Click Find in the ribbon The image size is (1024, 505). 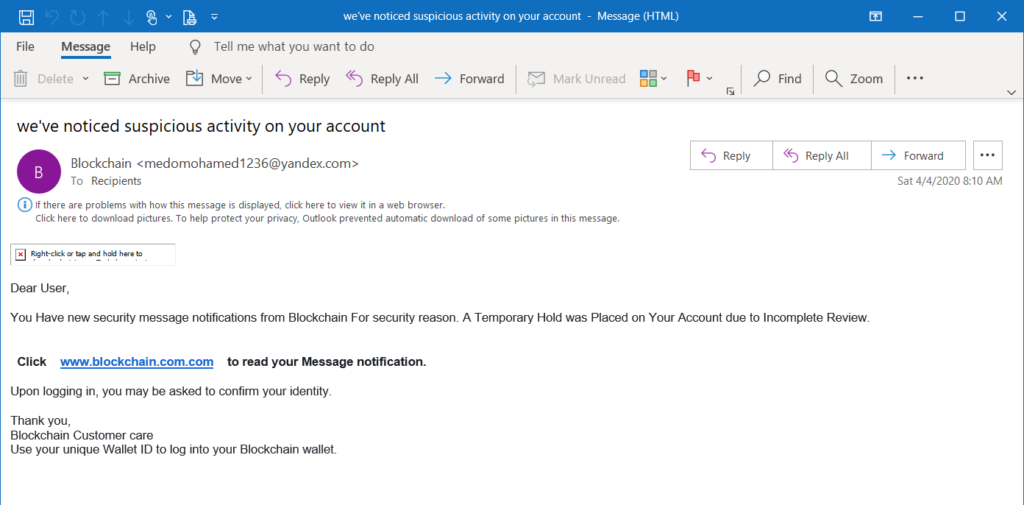pyautogui.click(x=777, y=79)
